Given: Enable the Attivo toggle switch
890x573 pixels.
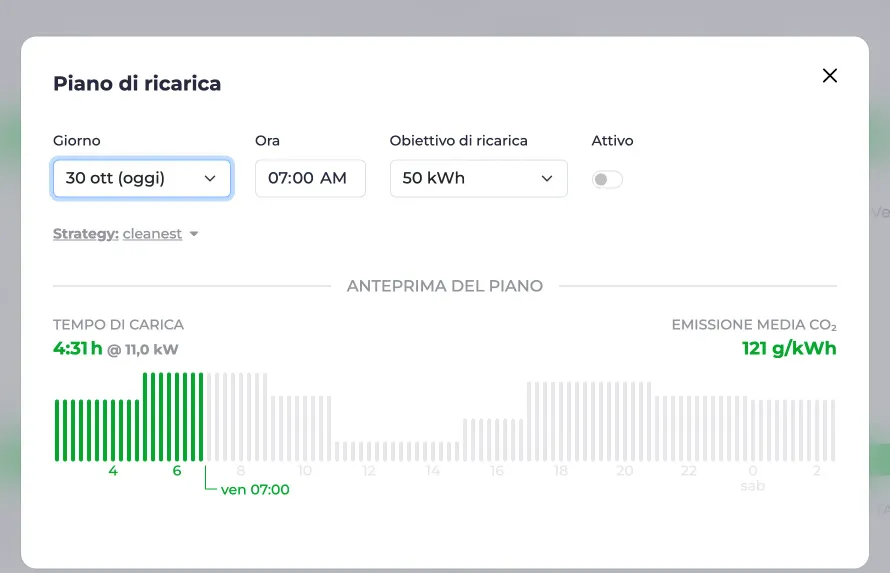Looking at the screenshot, I should tap(607, 179).
